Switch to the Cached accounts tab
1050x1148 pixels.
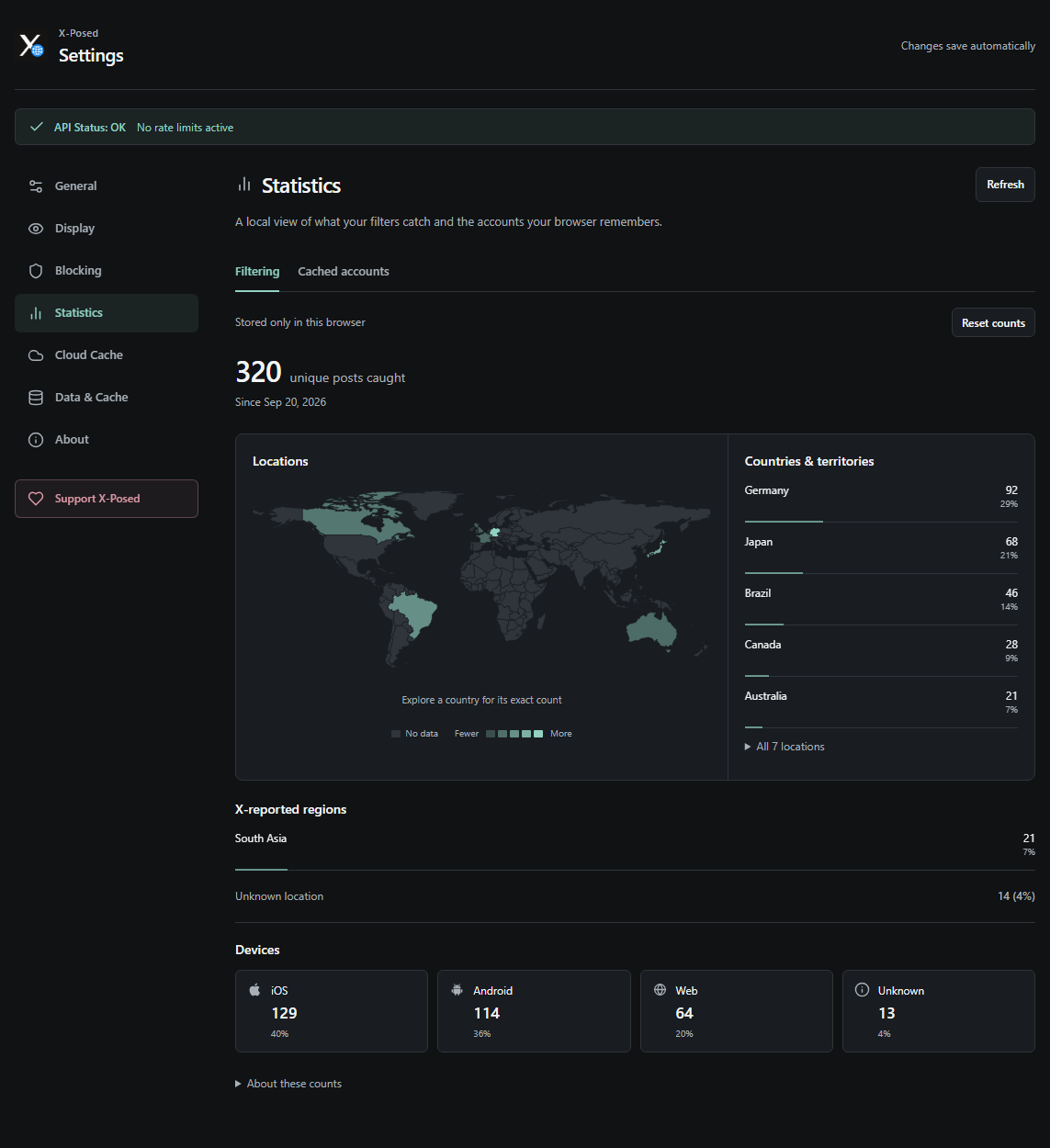click(x=344, y=272)
